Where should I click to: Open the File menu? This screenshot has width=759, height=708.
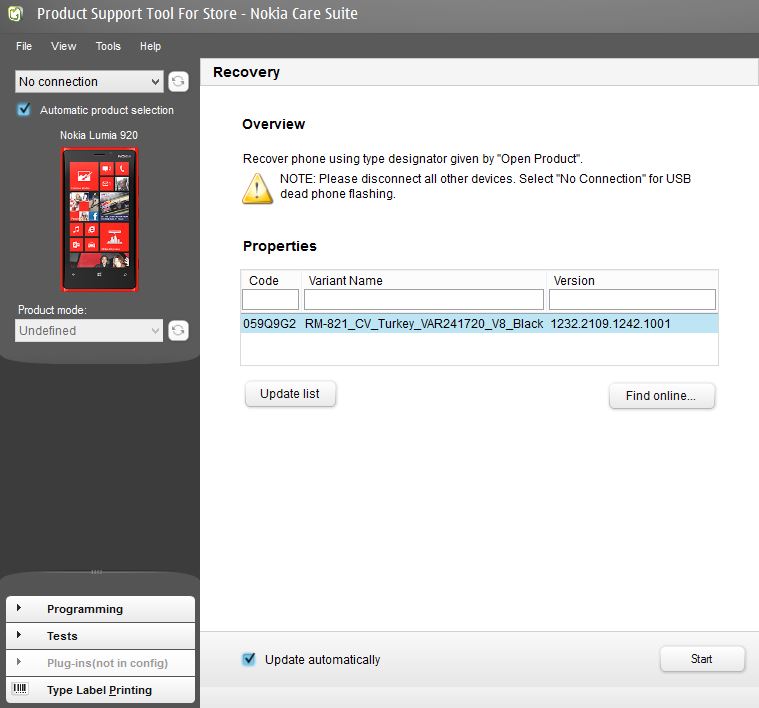(24, 46)
